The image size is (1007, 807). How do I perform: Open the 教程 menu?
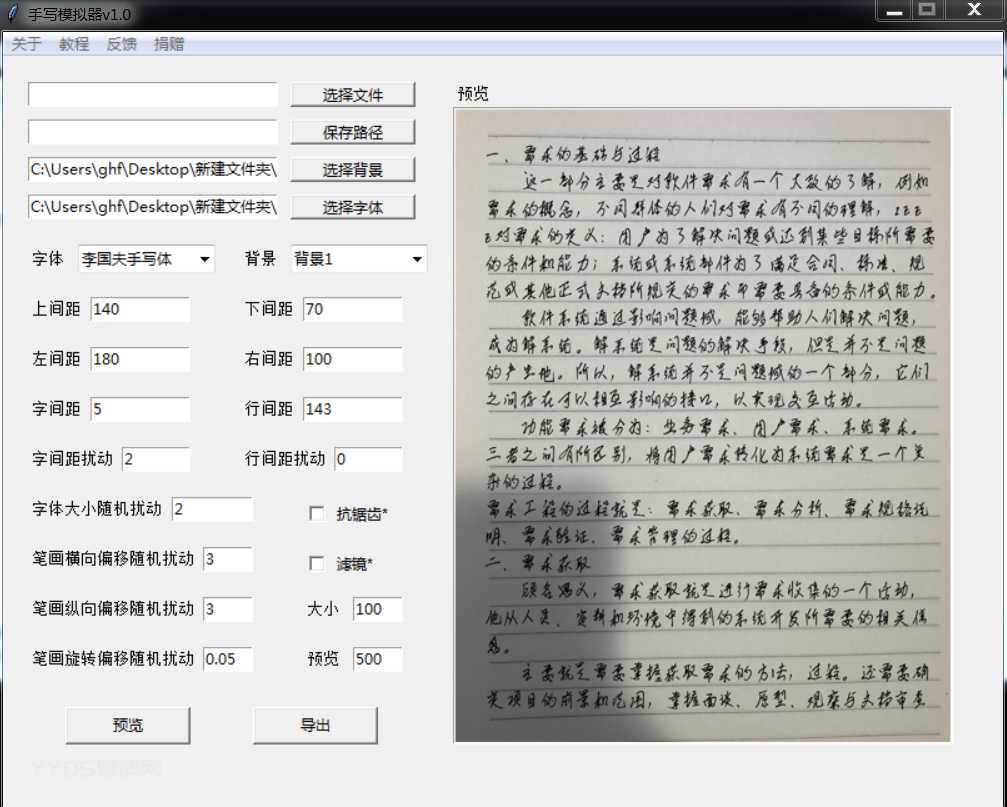[x=74, y=44]
